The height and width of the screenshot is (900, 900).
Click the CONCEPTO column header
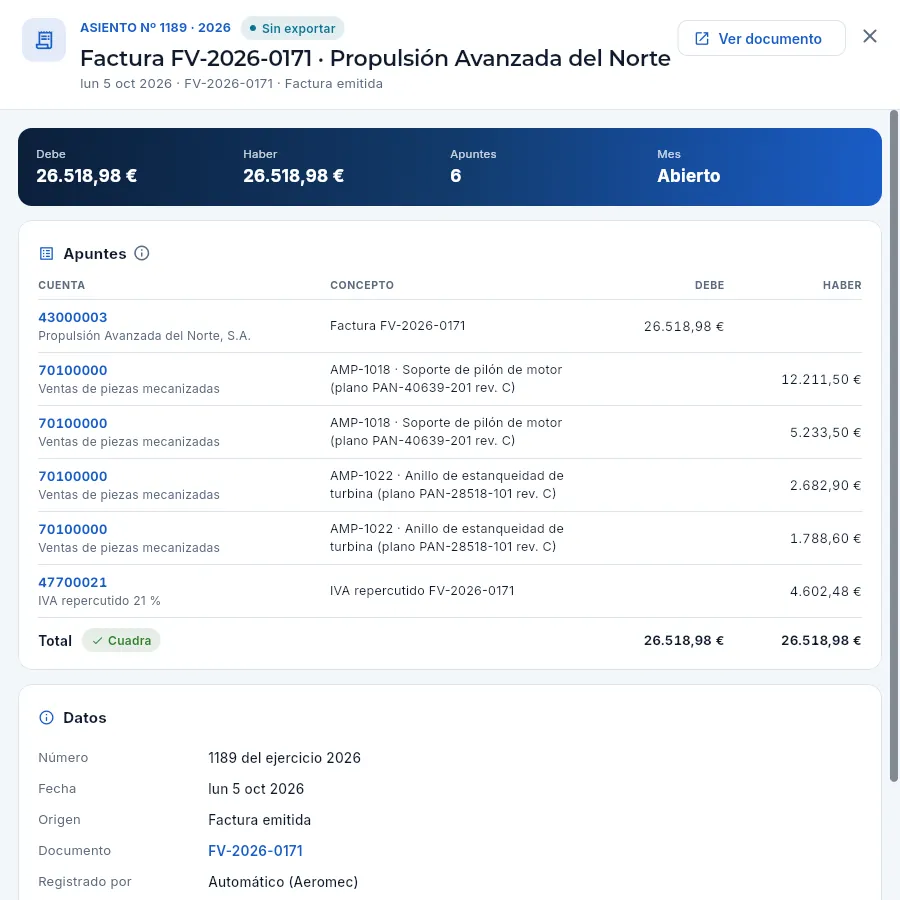pyautogui.click(x=362, y=285)
